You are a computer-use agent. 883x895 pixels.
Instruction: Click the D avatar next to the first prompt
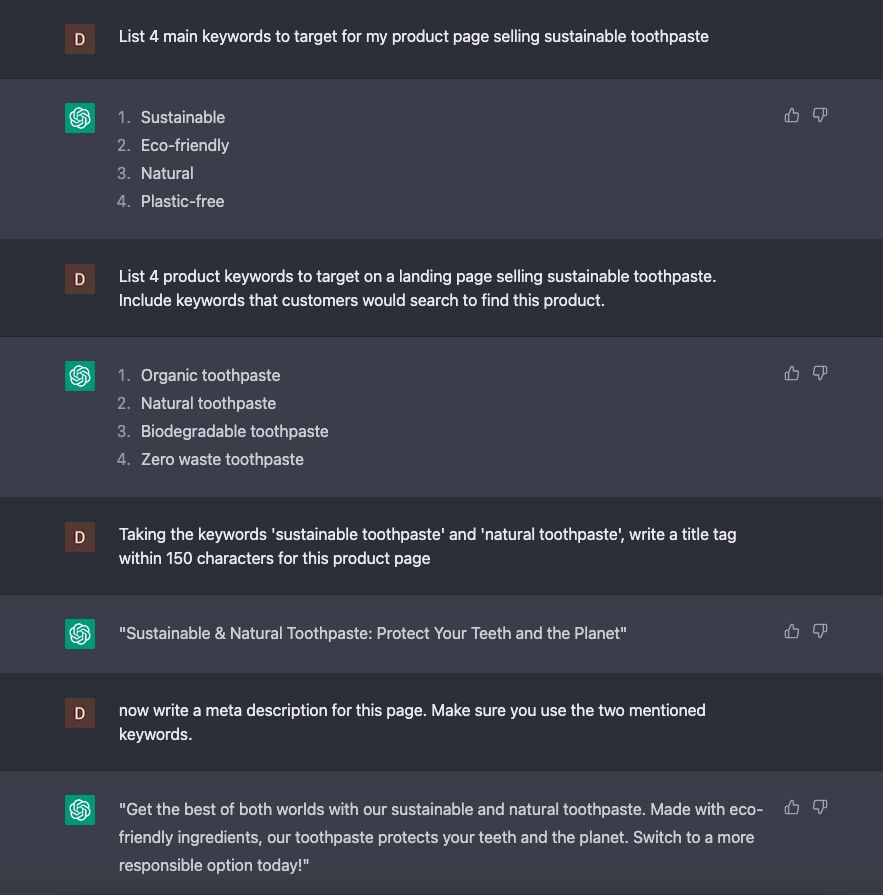click(79, 38)
